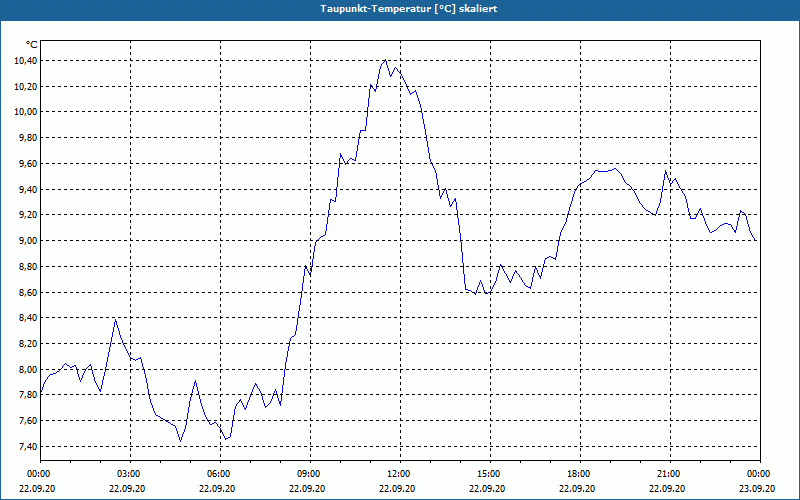Select the 9,00 y-axis value
The height and width of the screenshot is (500, 800).
pos(29,241)
